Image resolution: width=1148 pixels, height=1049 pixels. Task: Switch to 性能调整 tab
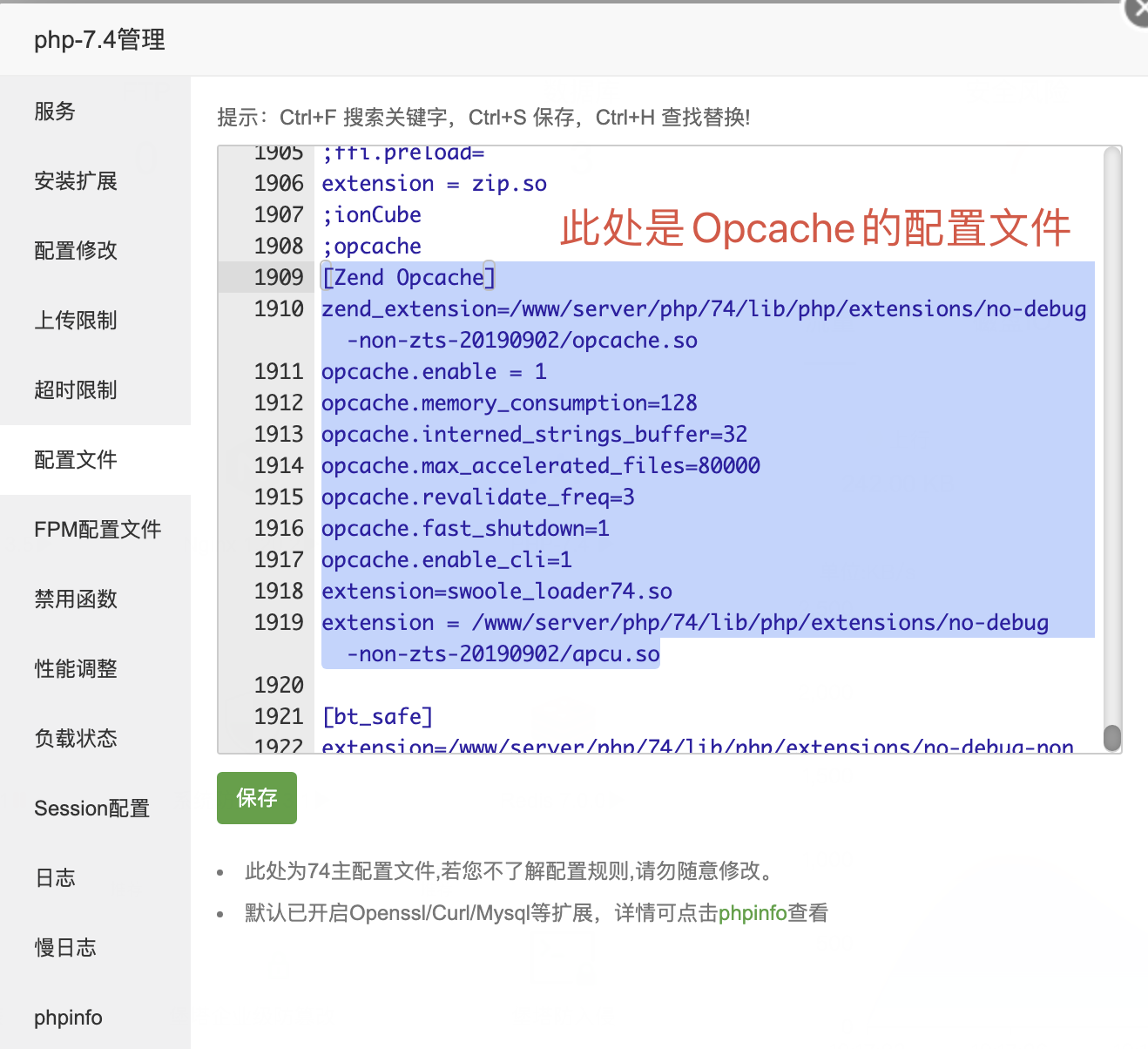[x=76, y=669]
